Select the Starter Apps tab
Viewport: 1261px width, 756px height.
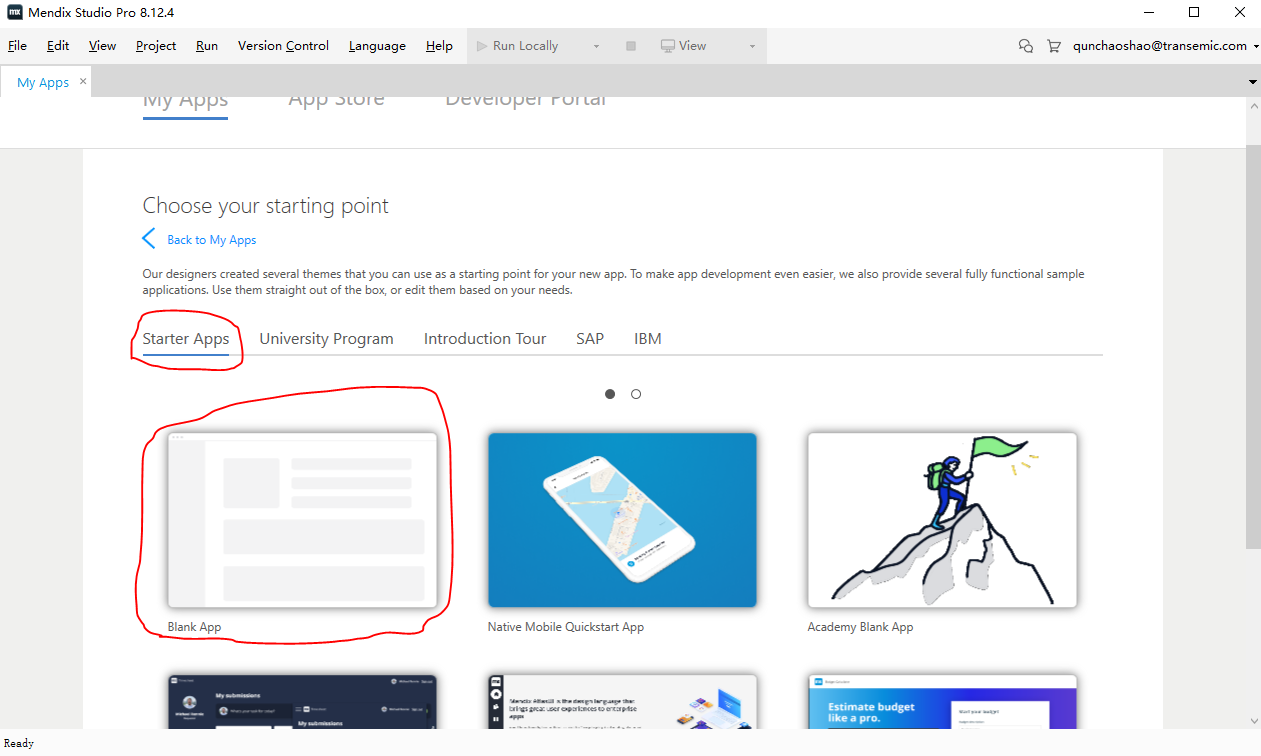pos(186,339)
